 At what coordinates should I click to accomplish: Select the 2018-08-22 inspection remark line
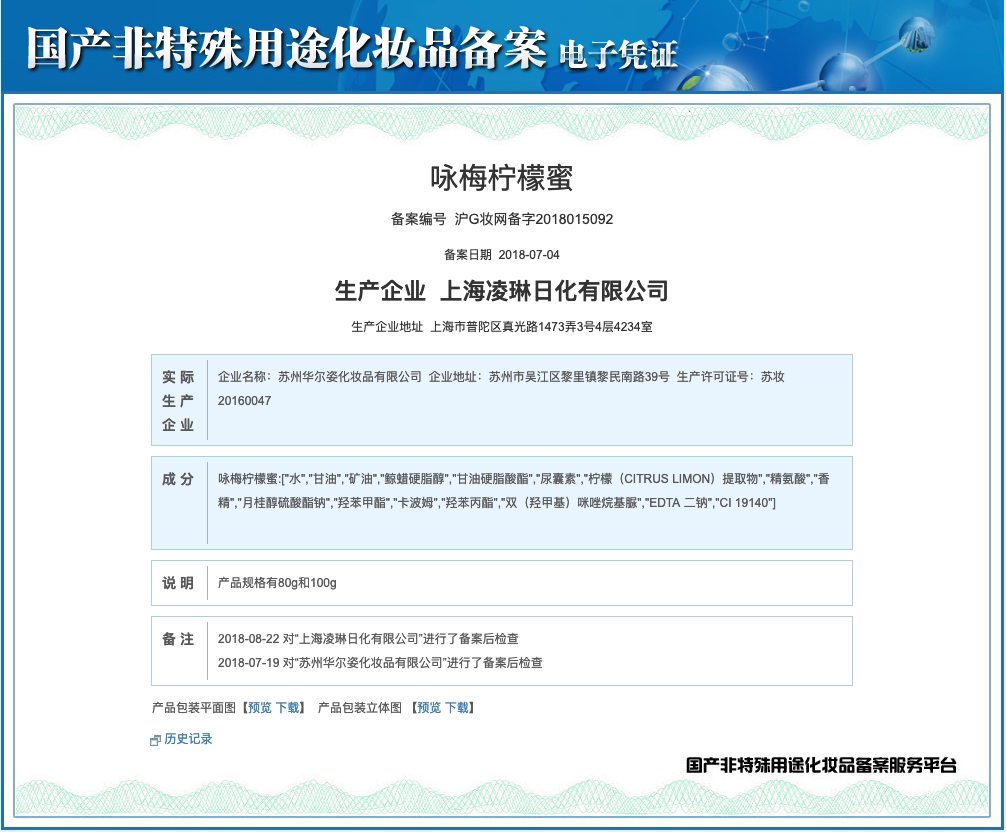point(368,639)
